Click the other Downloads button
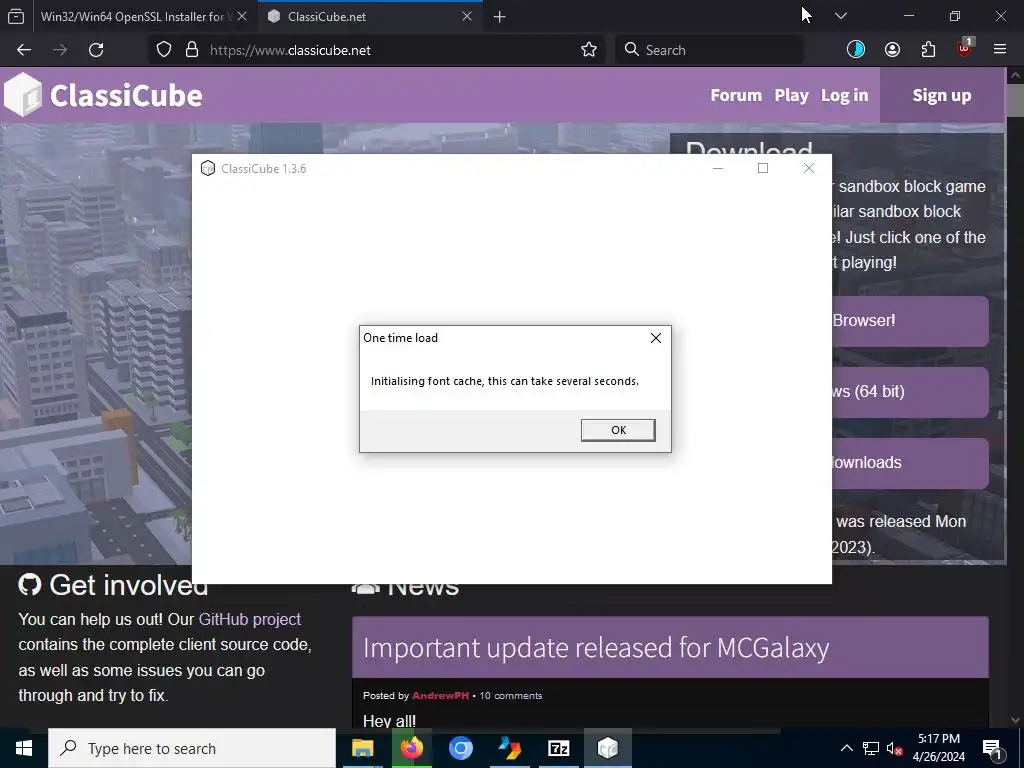This screenshot has height=768, width=1024. [910, 463]
